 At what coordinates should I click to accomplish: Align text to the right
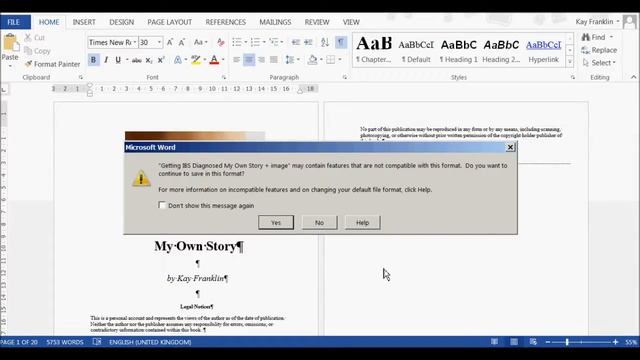tap(261, 60)
